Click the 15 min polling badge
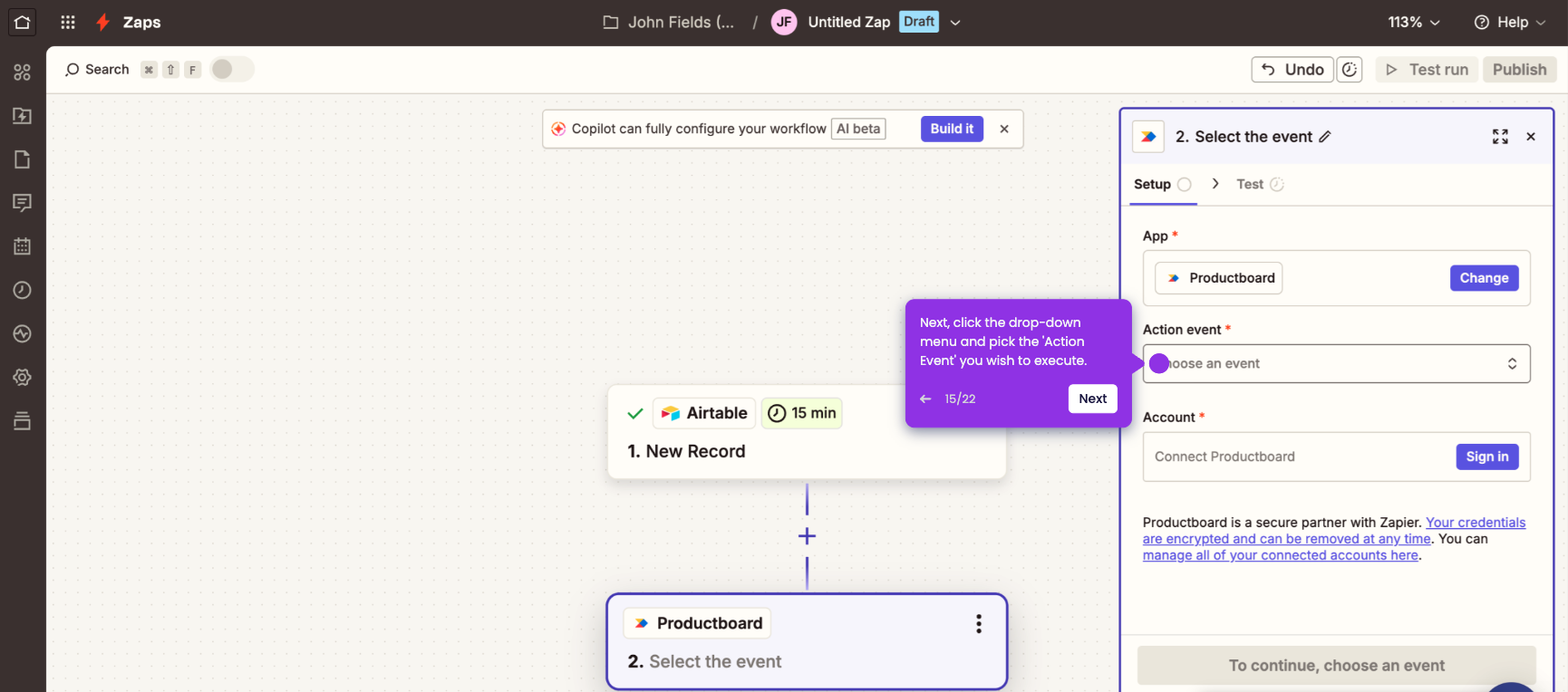 point(802,413)
